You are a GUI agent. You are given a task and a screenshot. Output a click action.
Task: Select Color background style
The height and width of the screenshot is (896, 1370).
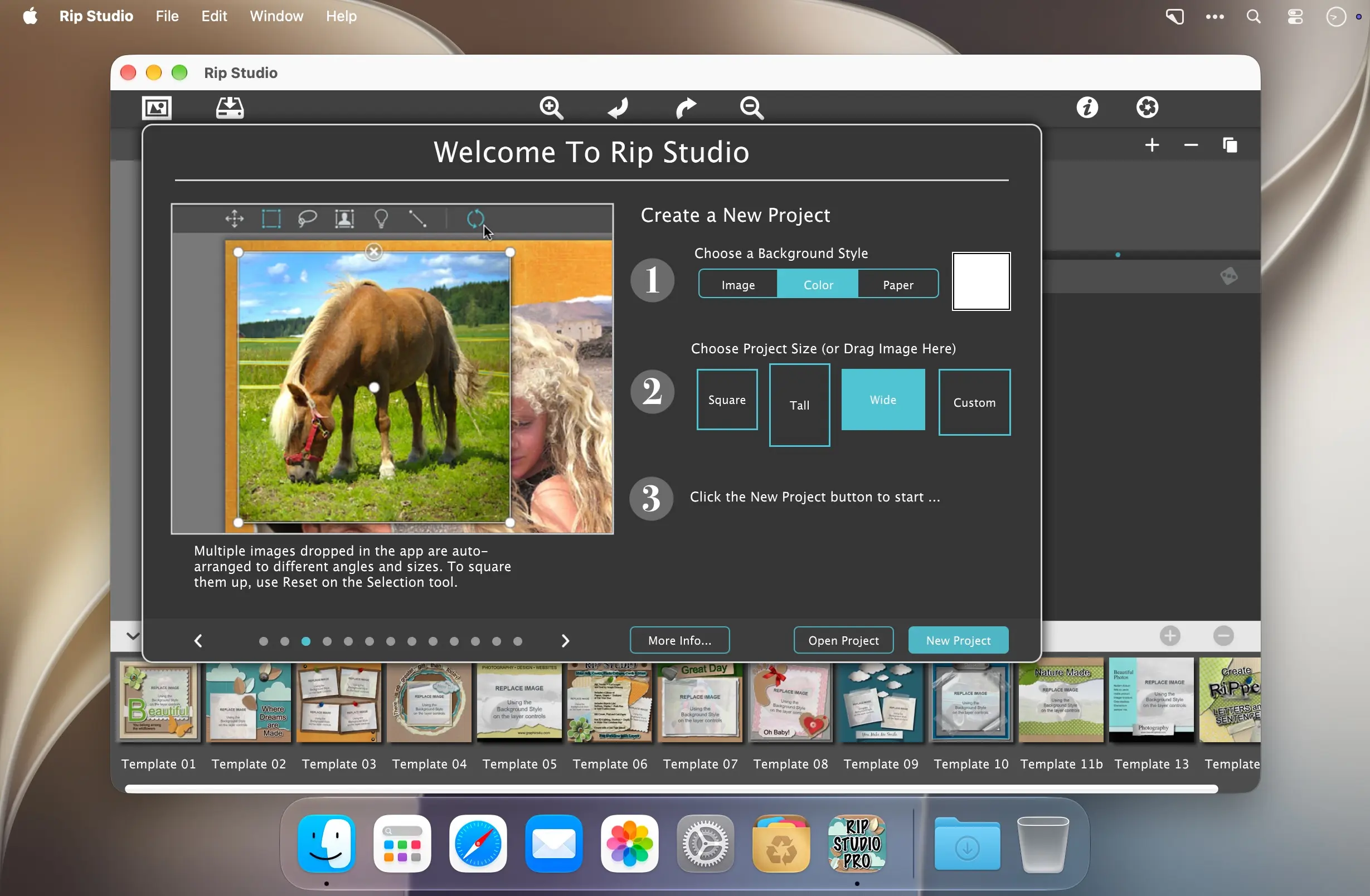tap(818, 284)
